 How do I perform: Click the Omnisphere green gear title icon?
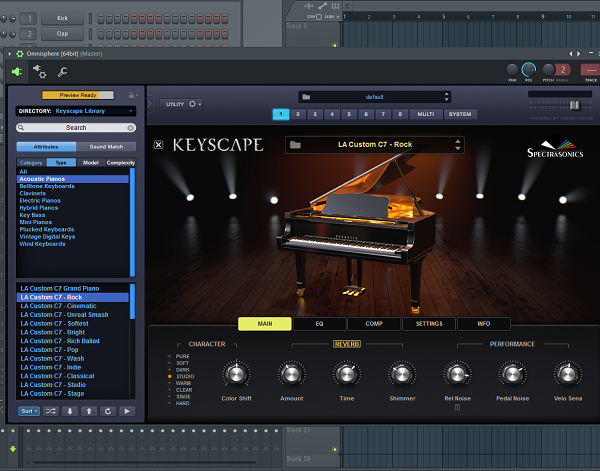pyautogui.click(x=20, y=54)
